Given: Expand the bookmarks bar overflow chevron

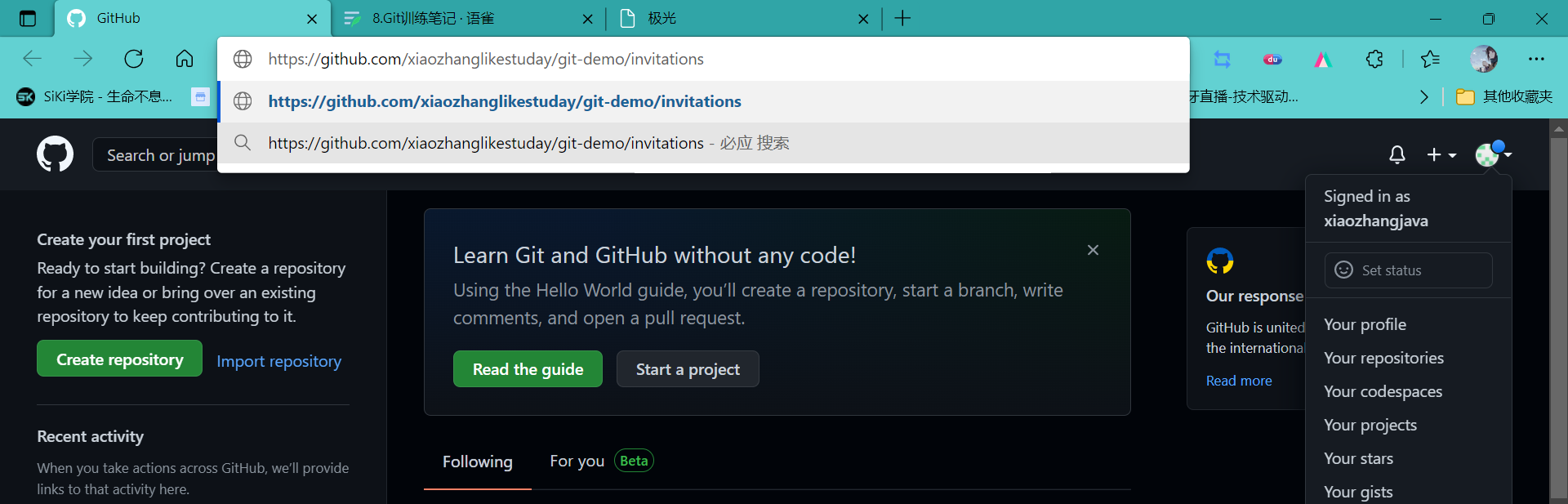Looking at the screenshot, I should 1424,97.
